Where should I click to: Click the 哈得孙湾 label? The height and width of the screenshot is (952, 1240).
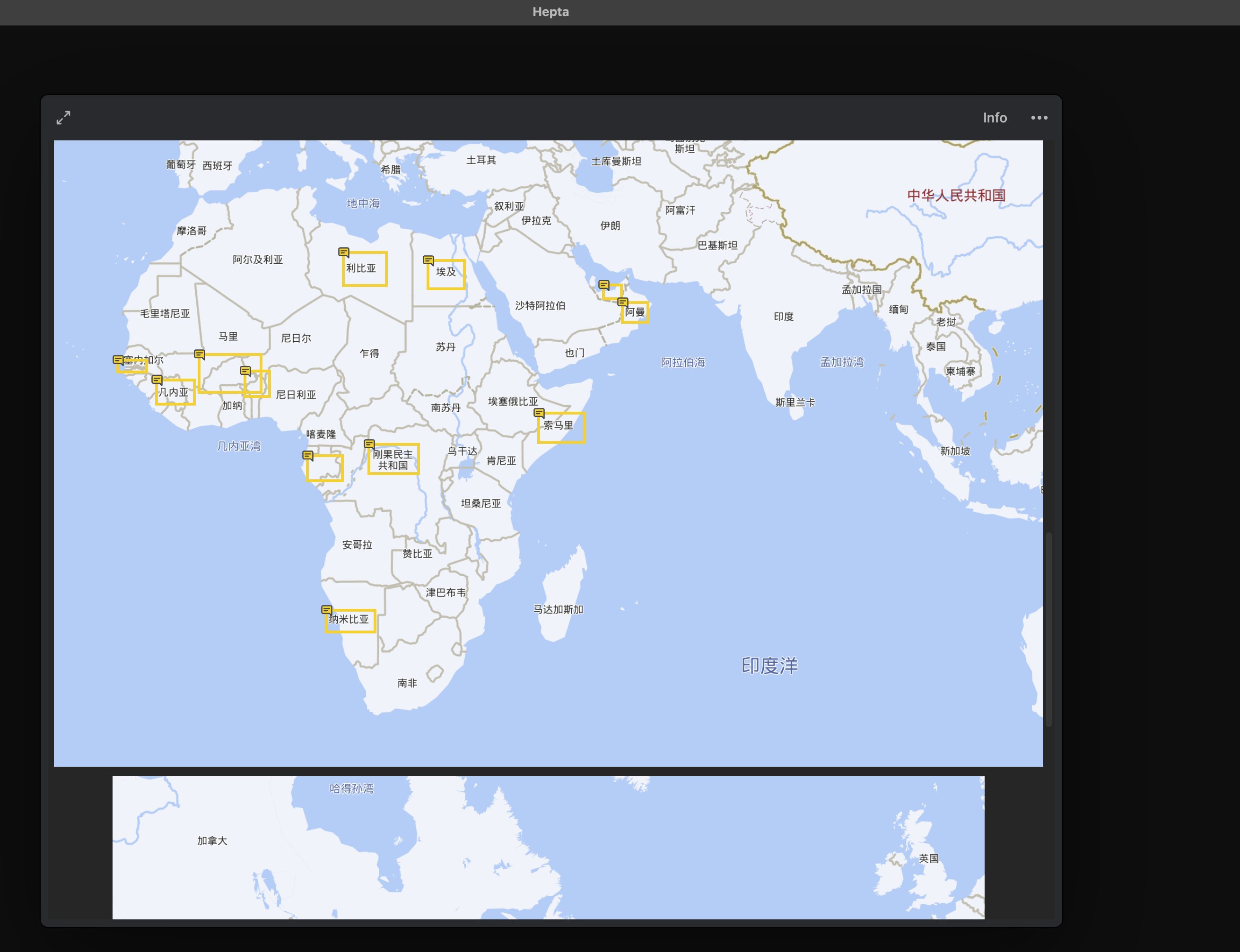[x=351, y=788]
